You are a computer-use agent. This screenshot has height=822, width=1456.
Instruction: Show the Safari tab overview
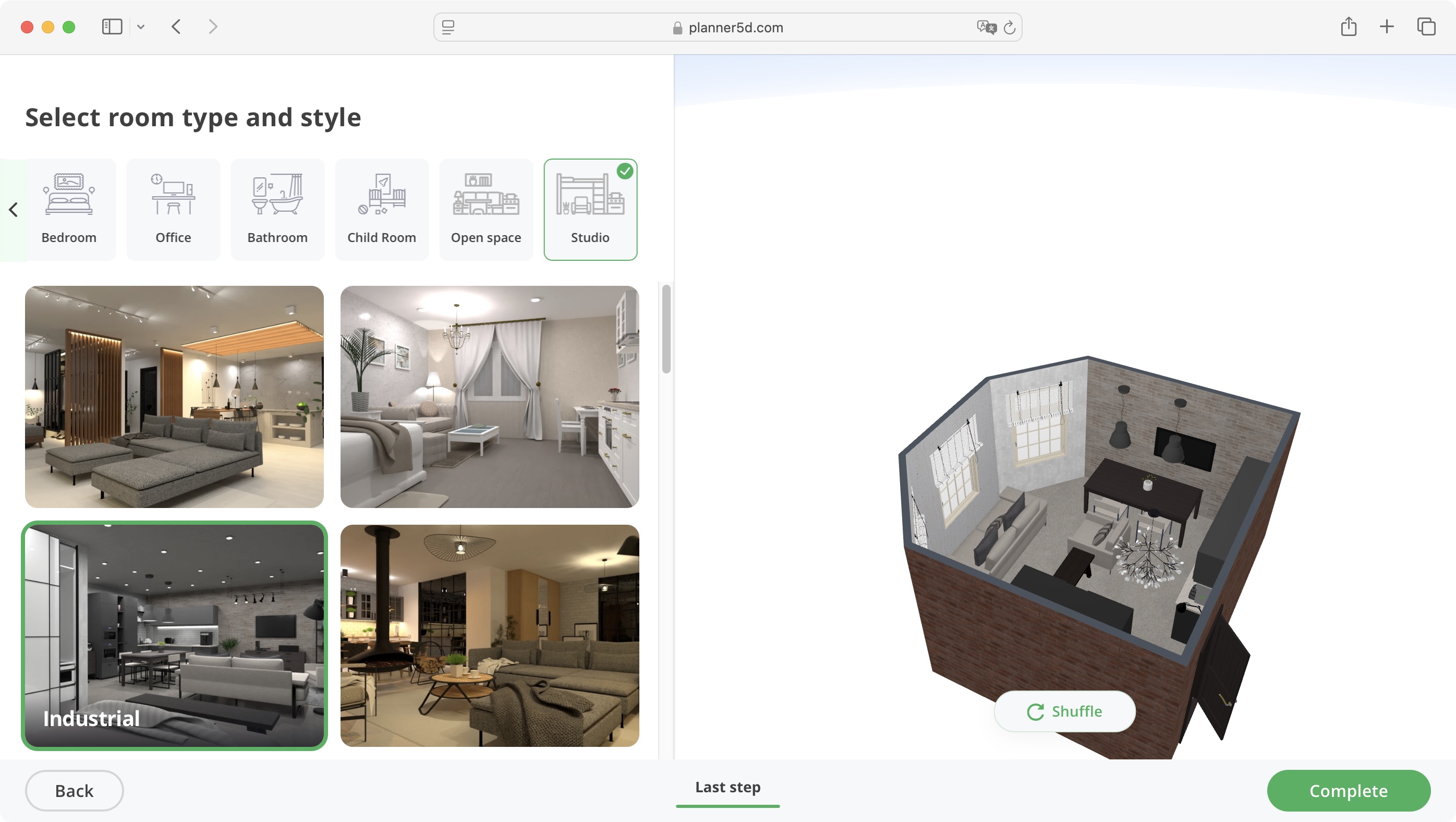click(x=1426, y=27)
